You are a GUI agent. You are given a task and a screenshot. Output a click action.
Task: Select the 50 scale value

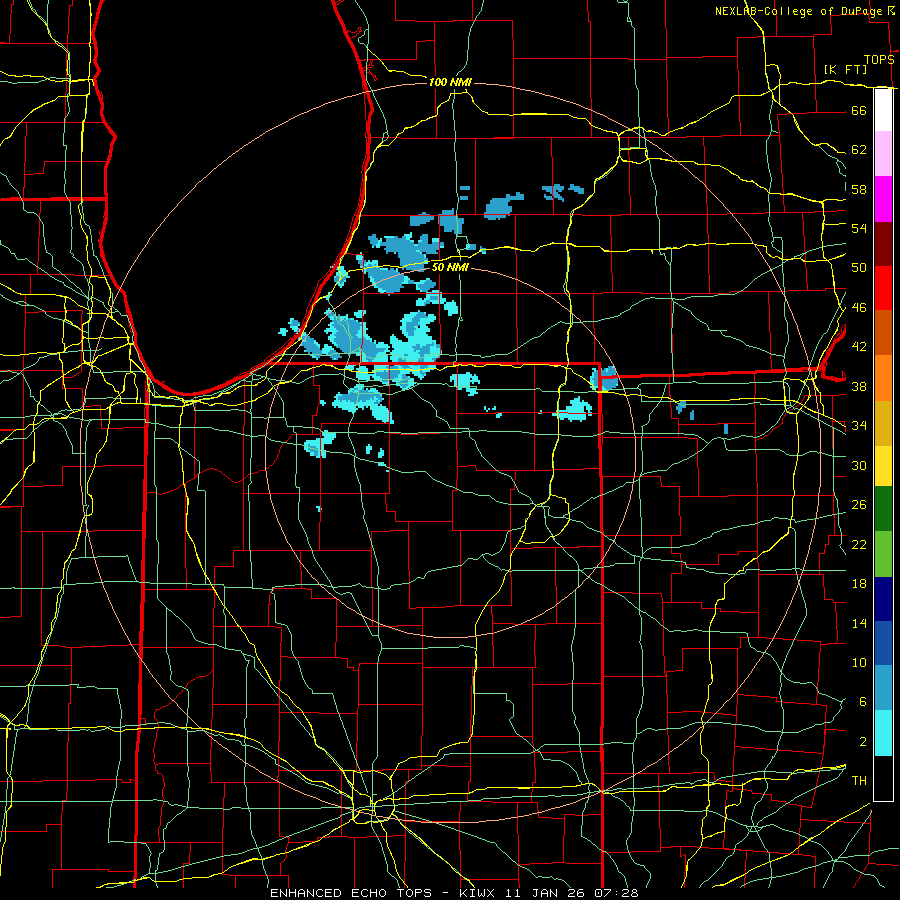click(x=859, y=268)
